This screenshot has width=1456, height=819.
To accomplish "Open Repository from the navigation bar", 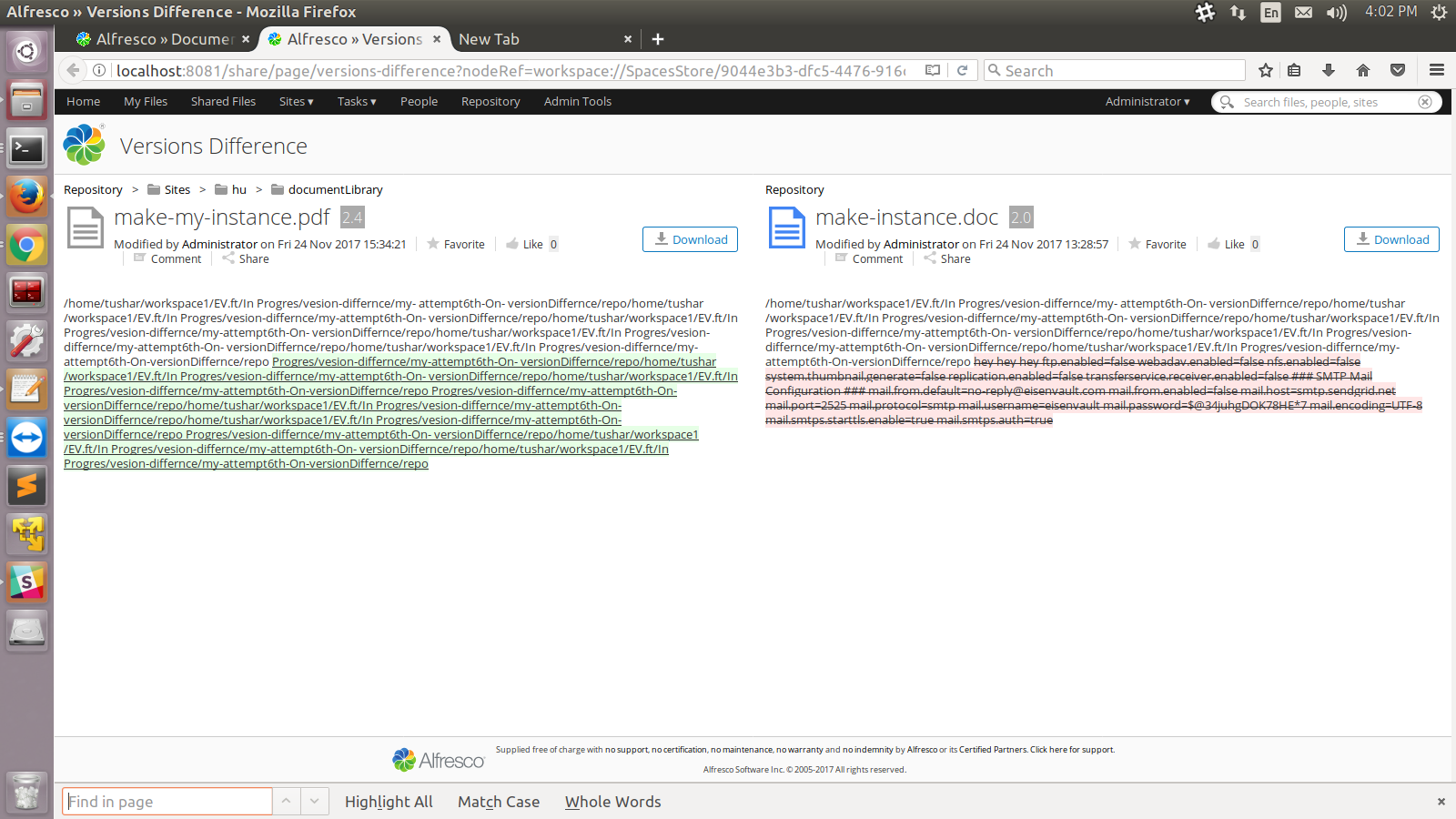I will 490,101.
